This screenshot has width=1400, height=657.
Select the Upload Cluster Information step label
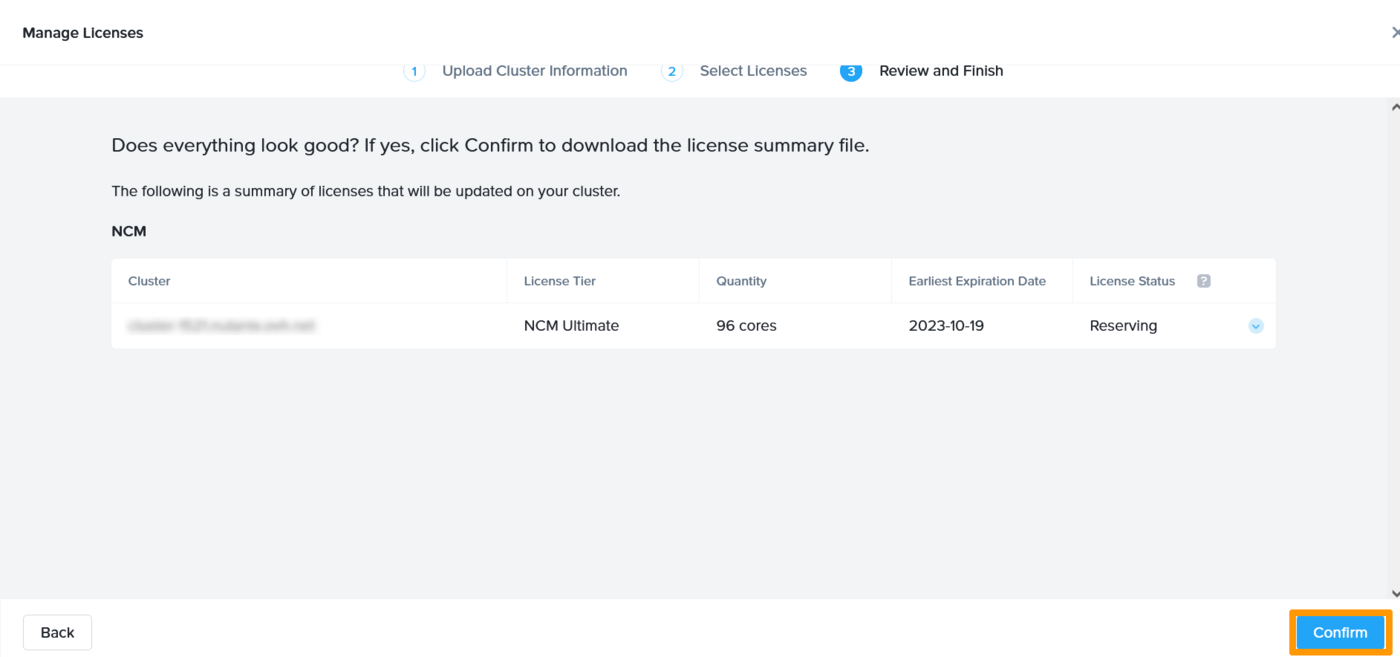(535, 71)
